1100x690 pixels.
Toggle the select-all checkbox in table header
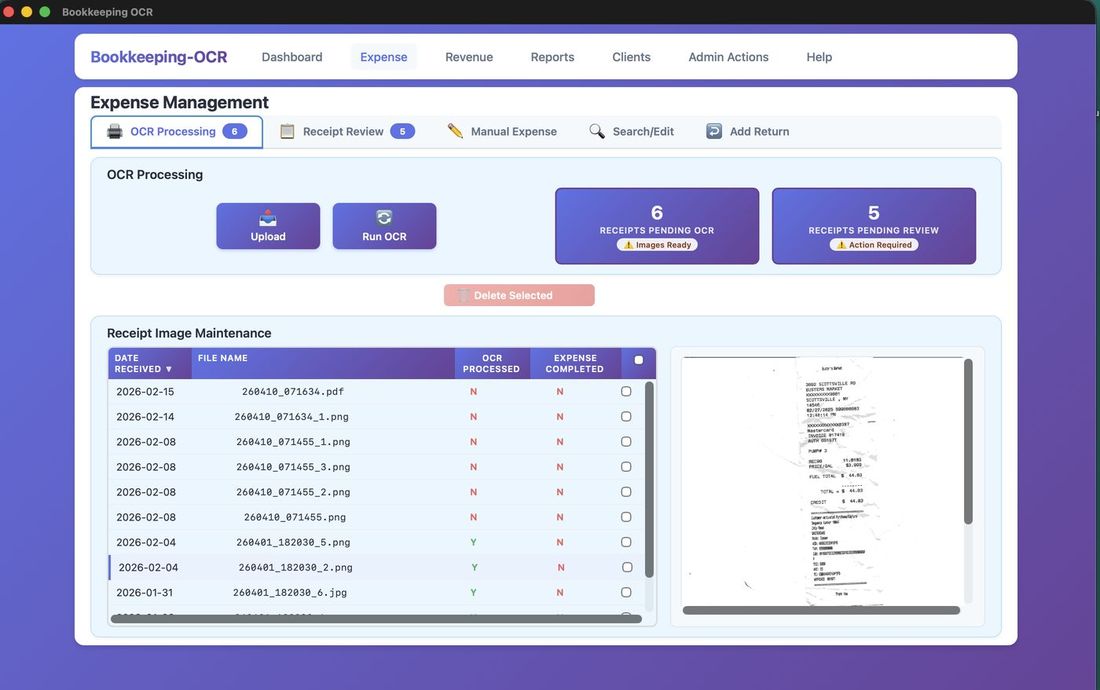tap(639, 360)
